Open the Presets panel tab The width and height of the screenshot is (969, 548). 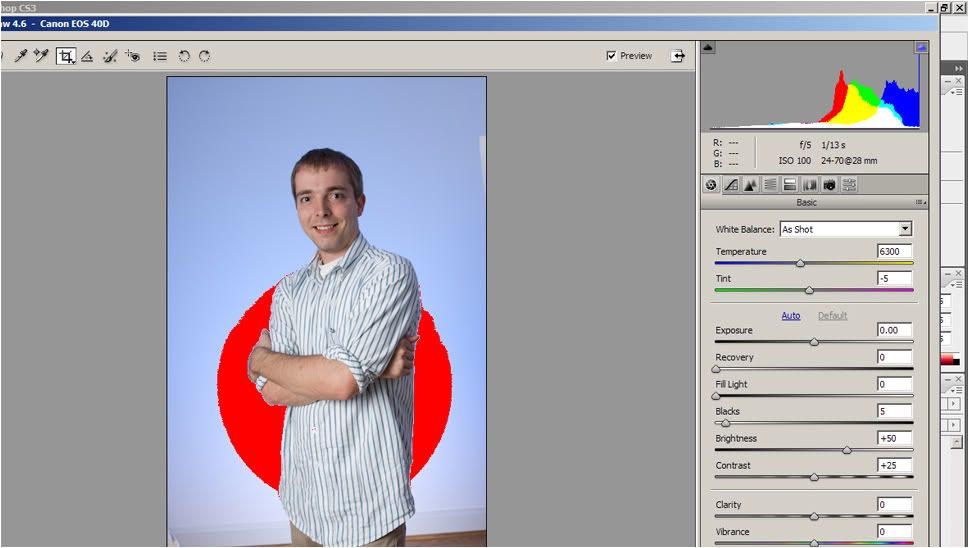[x=849, y=185]
